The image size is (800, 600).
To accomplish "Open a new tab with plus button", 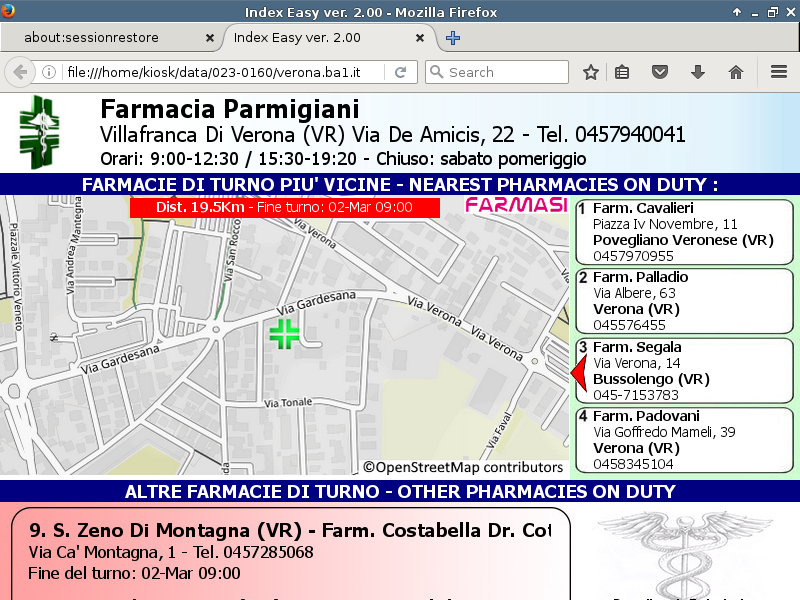I will pyautogui.click(x=453, y=38).
